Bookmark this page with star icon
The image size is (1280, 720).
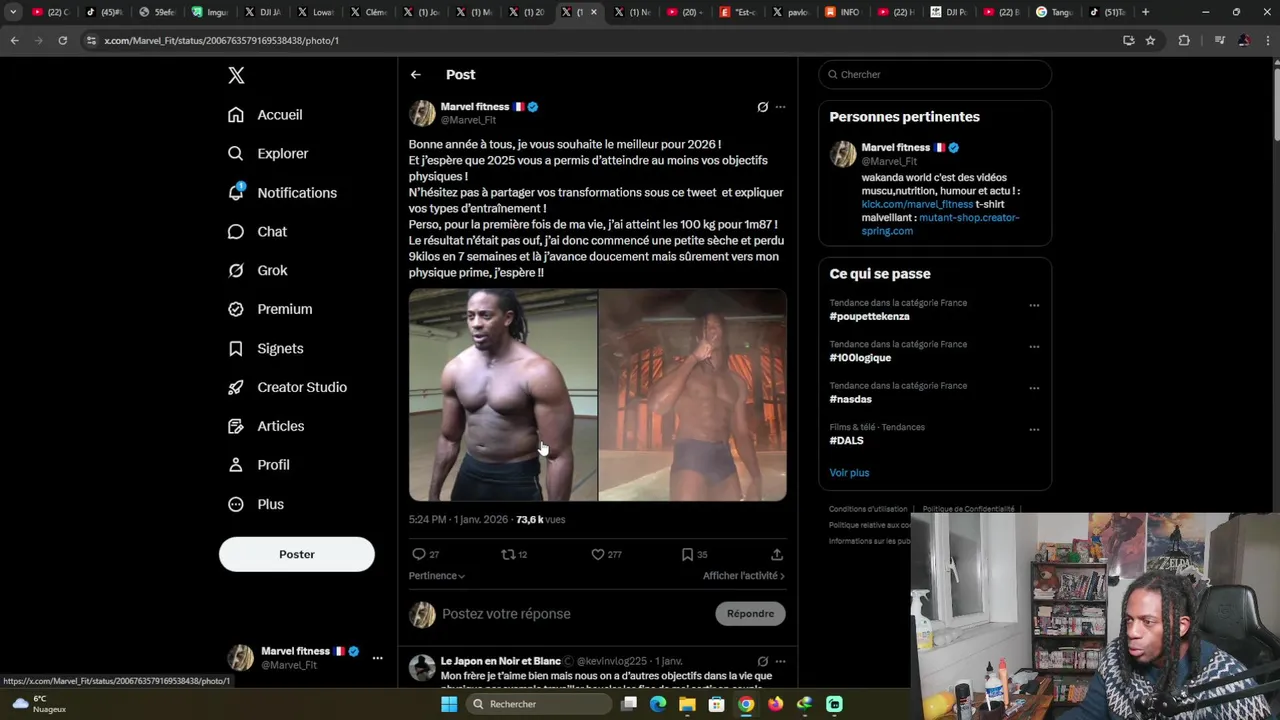coord(1151,40)
